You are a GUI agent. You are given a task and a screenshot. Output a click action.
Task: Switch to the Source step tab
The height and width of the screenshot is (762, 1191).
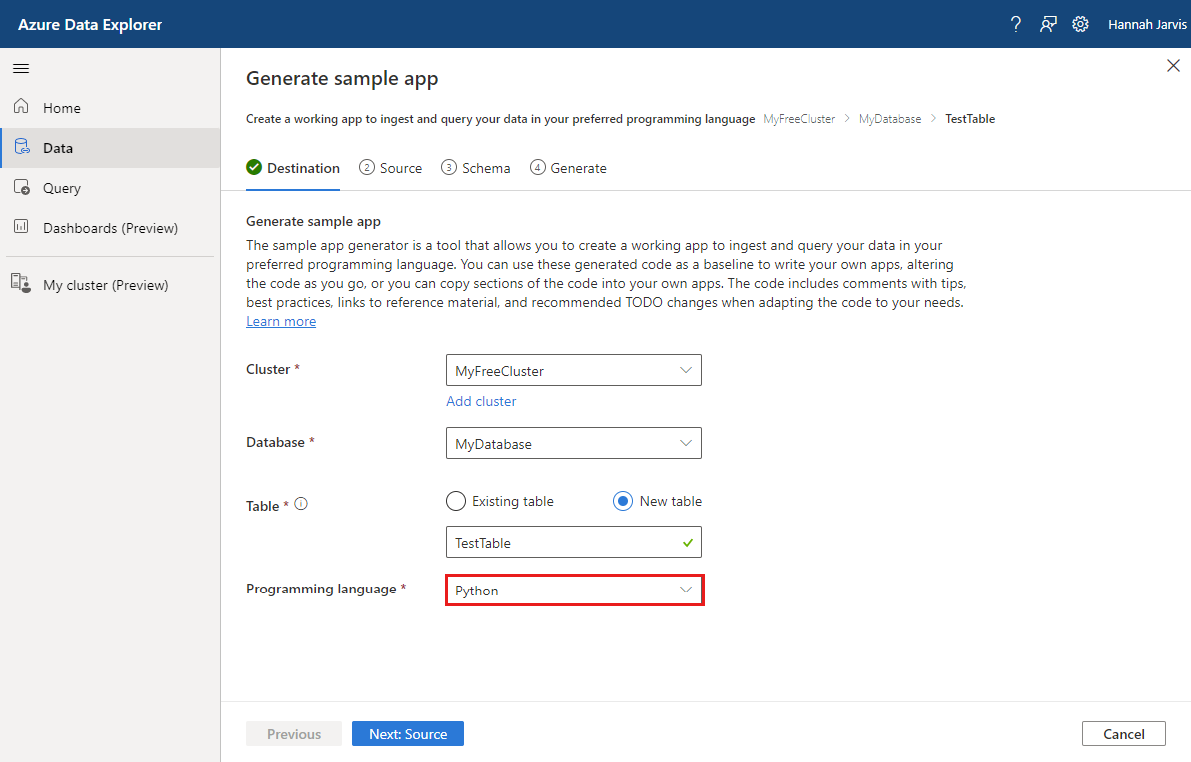391,168
